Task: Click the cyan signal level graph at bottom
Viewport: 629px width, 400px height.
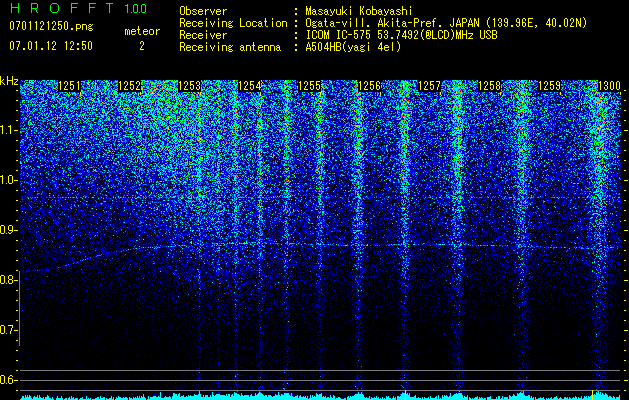Action: pos(321,397)
